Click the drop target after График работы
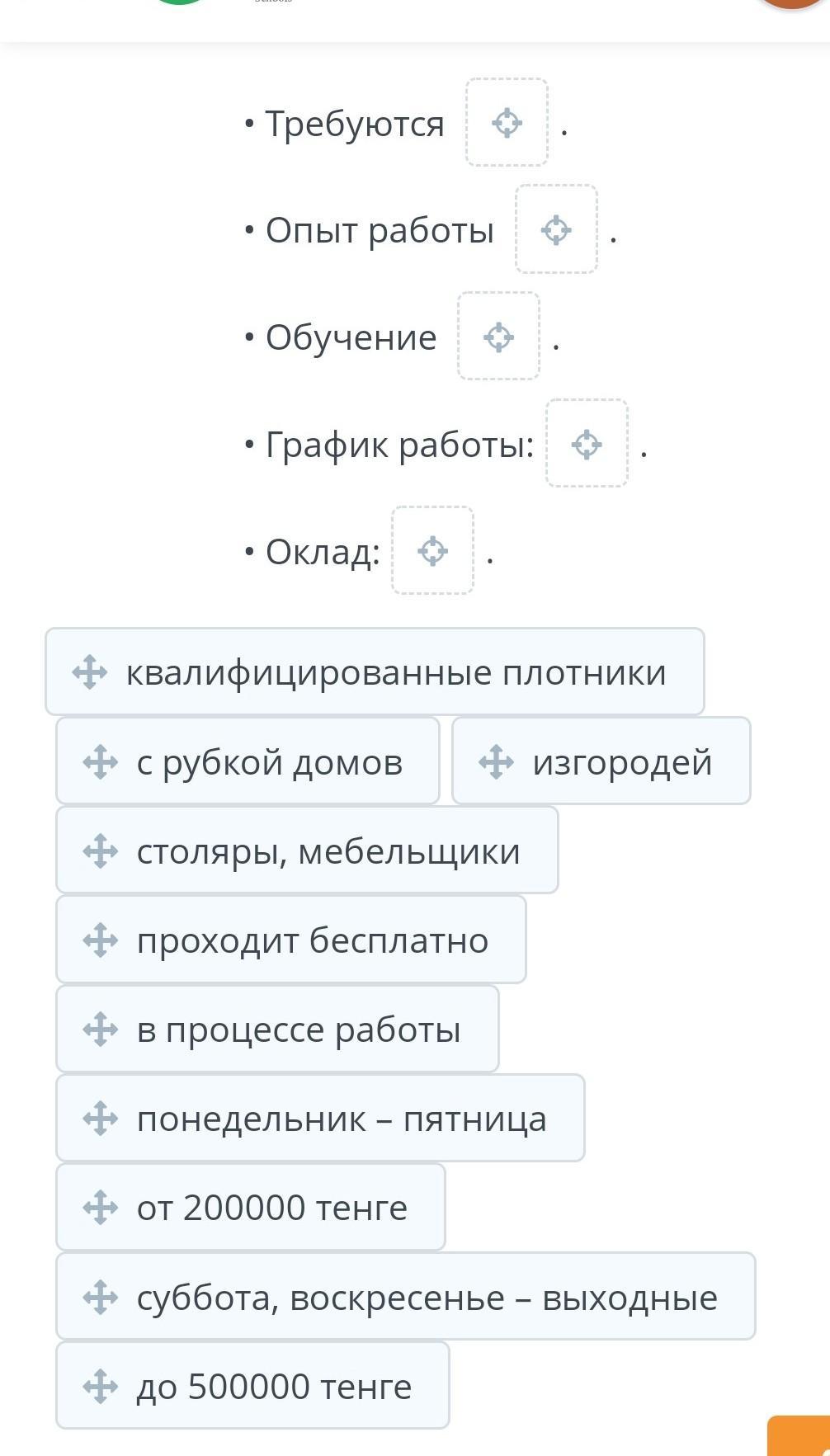Screen dimensions: 830x1456 [x=587, y=444]
